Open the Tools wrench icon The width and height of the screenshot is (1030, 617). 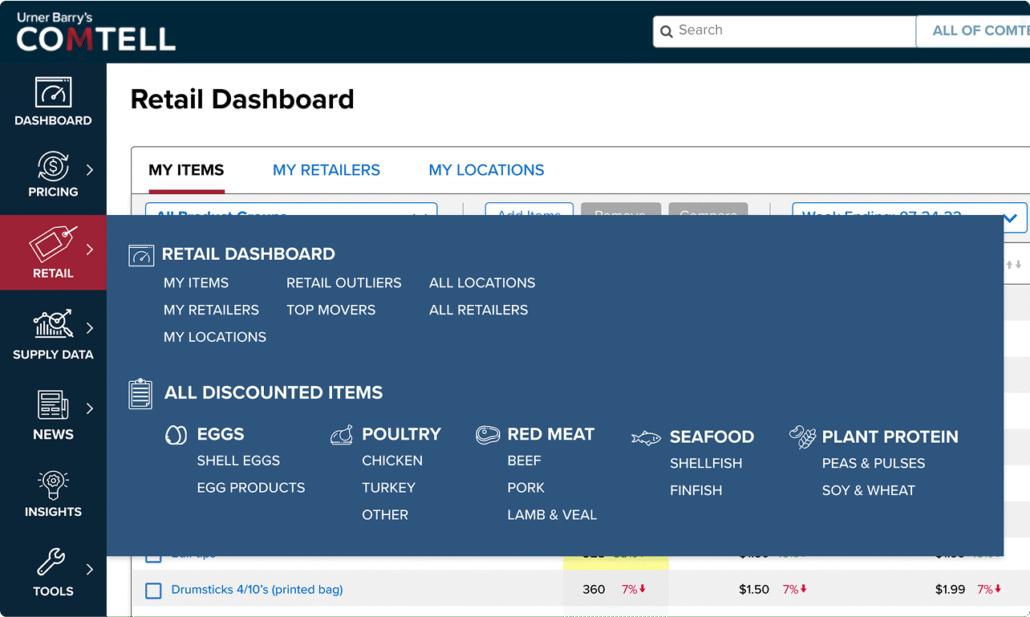(51, 562)
